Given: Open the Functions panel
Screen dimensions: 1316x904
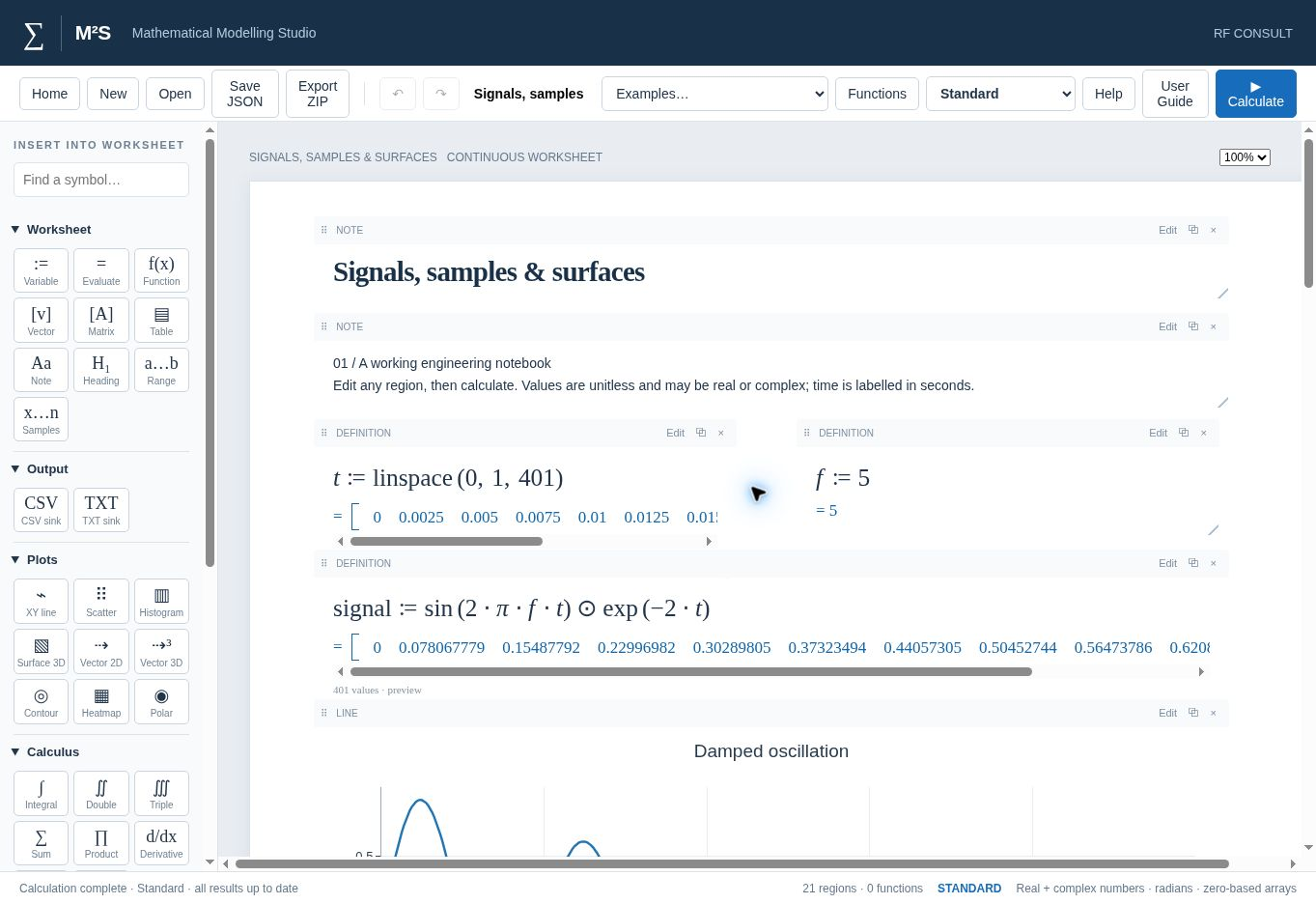Looking at the screenshot, I should click(x=877, y=94).
